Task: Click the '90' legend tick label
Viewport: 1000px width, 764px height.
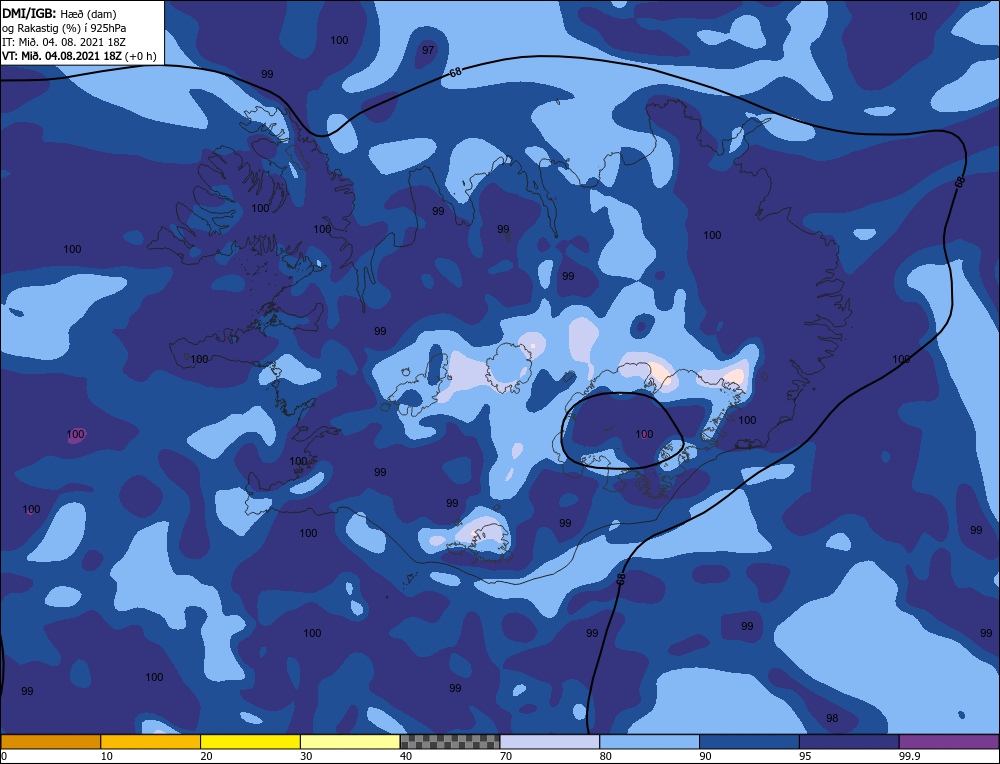Action: coord(705,756)
